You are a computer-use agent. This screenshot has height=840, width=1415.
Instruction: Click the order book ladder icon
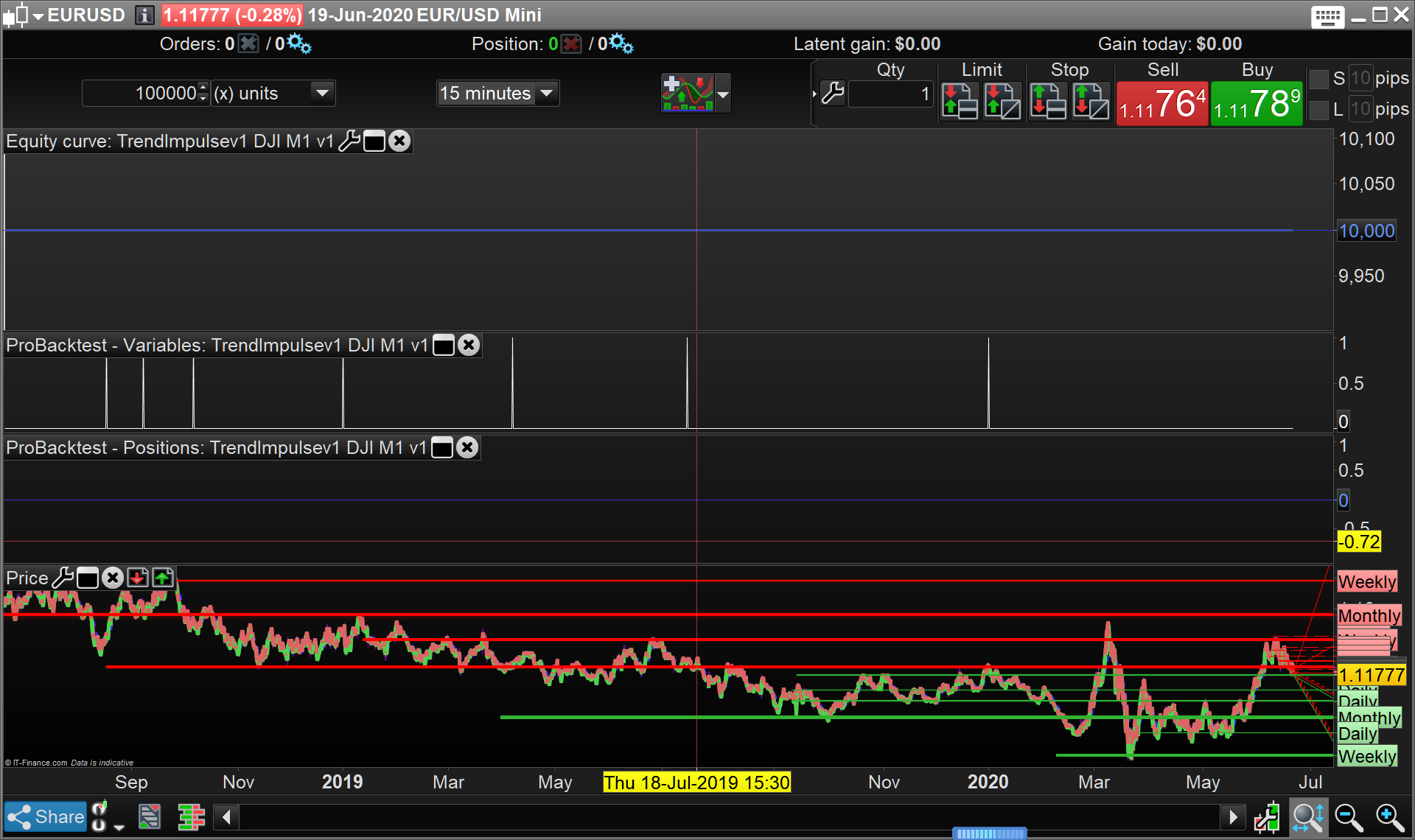[x=191, y=816]
